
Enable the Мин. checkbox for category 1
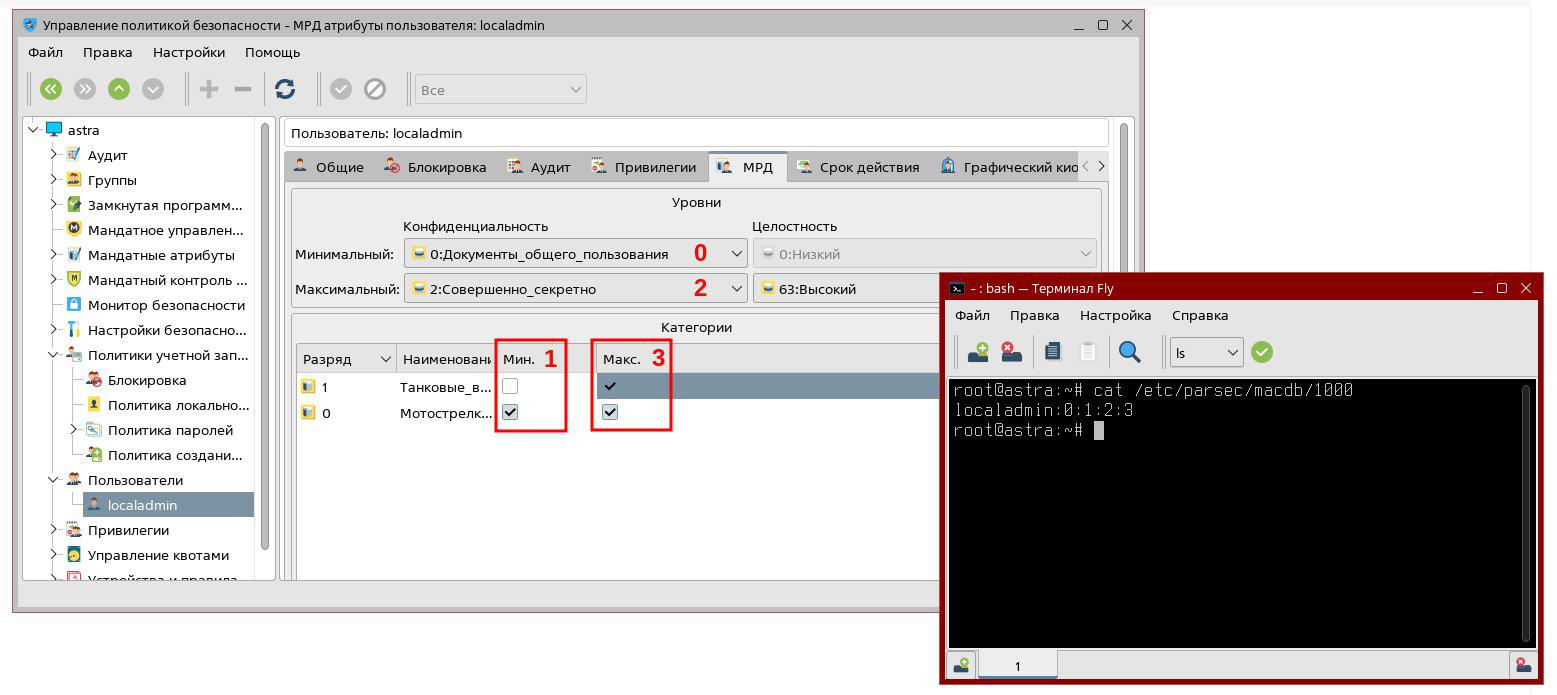coord(510,386)
